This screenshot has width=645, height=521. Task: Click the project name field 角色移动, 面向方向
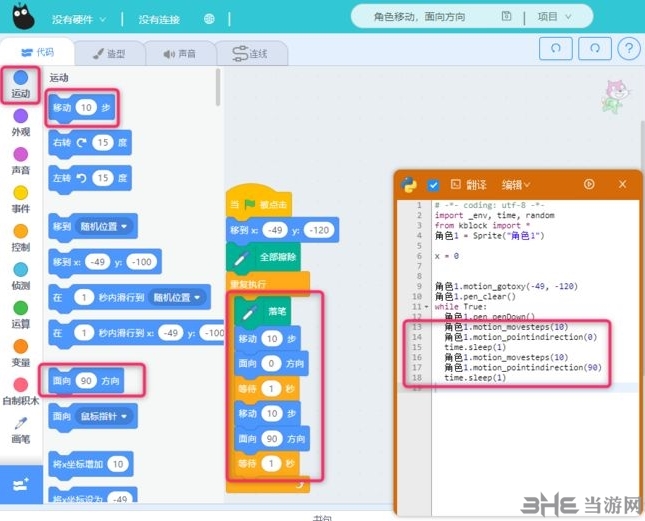click(x=419, y=17)
